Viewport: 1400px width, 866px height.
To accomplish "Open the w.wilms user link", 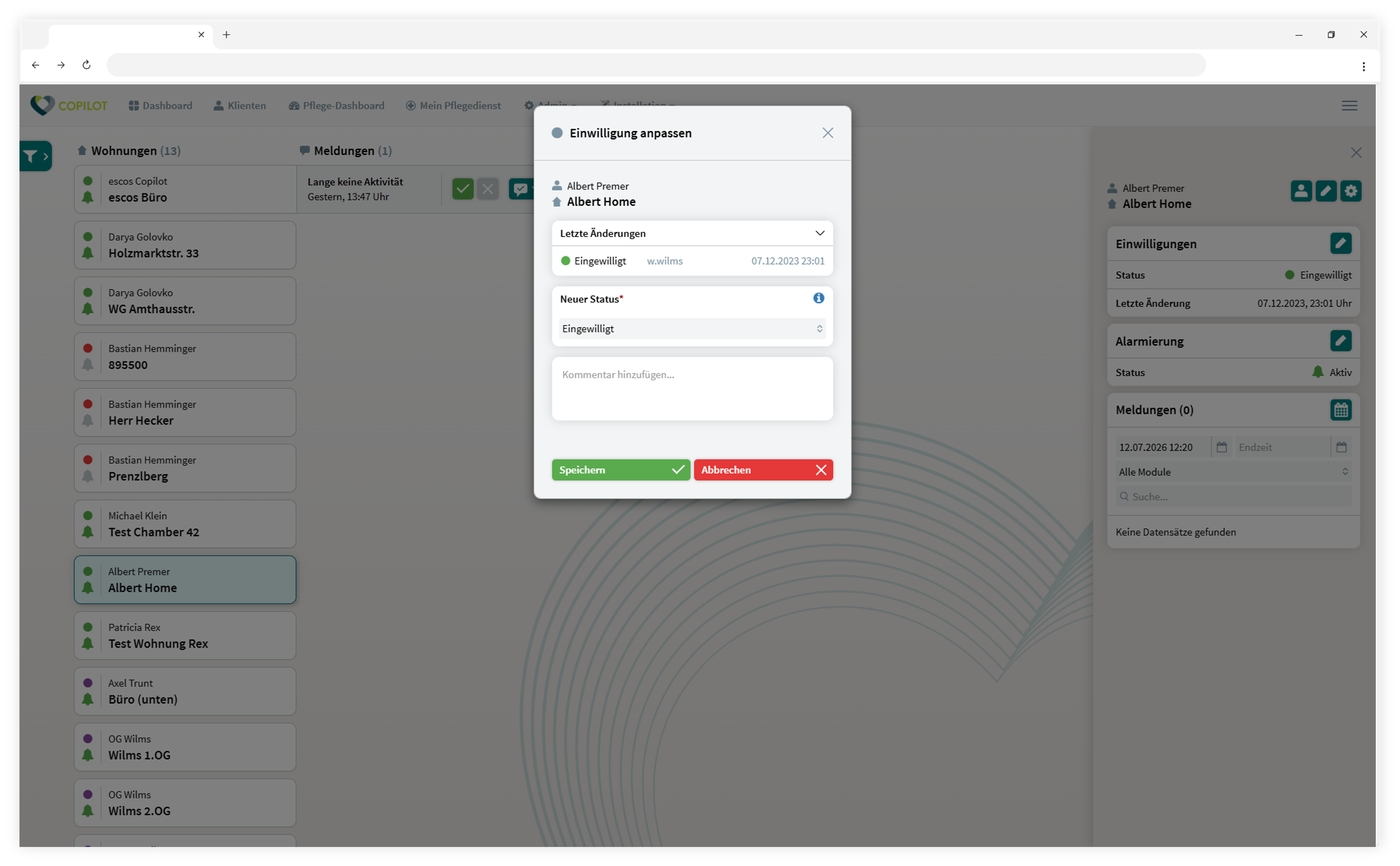I will (665, 261).
